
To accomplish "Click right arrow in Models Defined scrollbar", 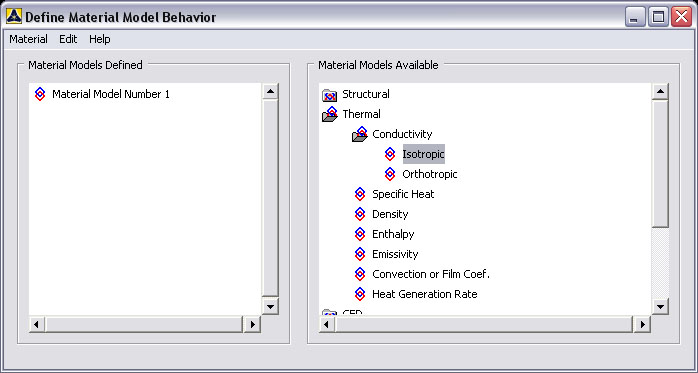I will [x=253, y=324].
